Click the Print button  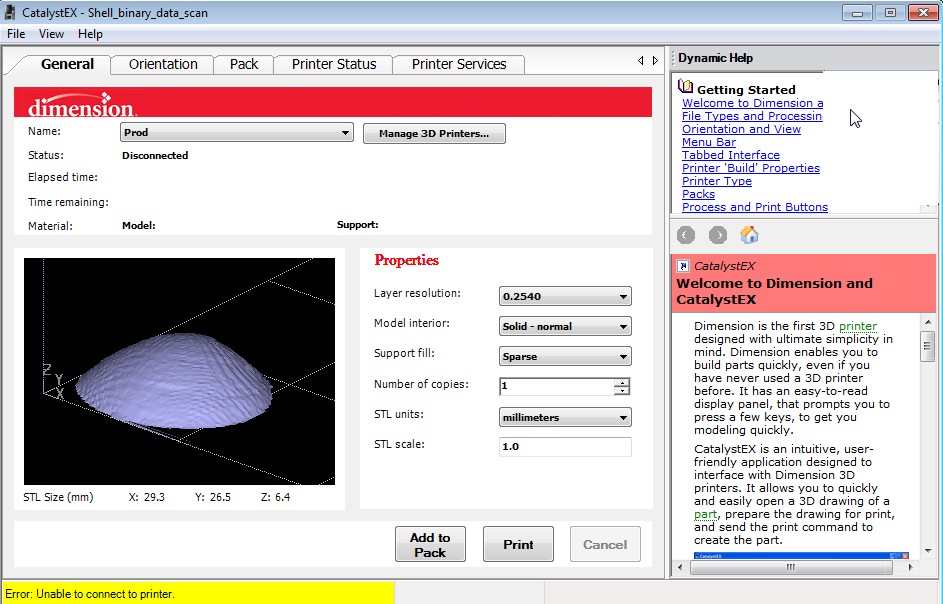[518, 544]
